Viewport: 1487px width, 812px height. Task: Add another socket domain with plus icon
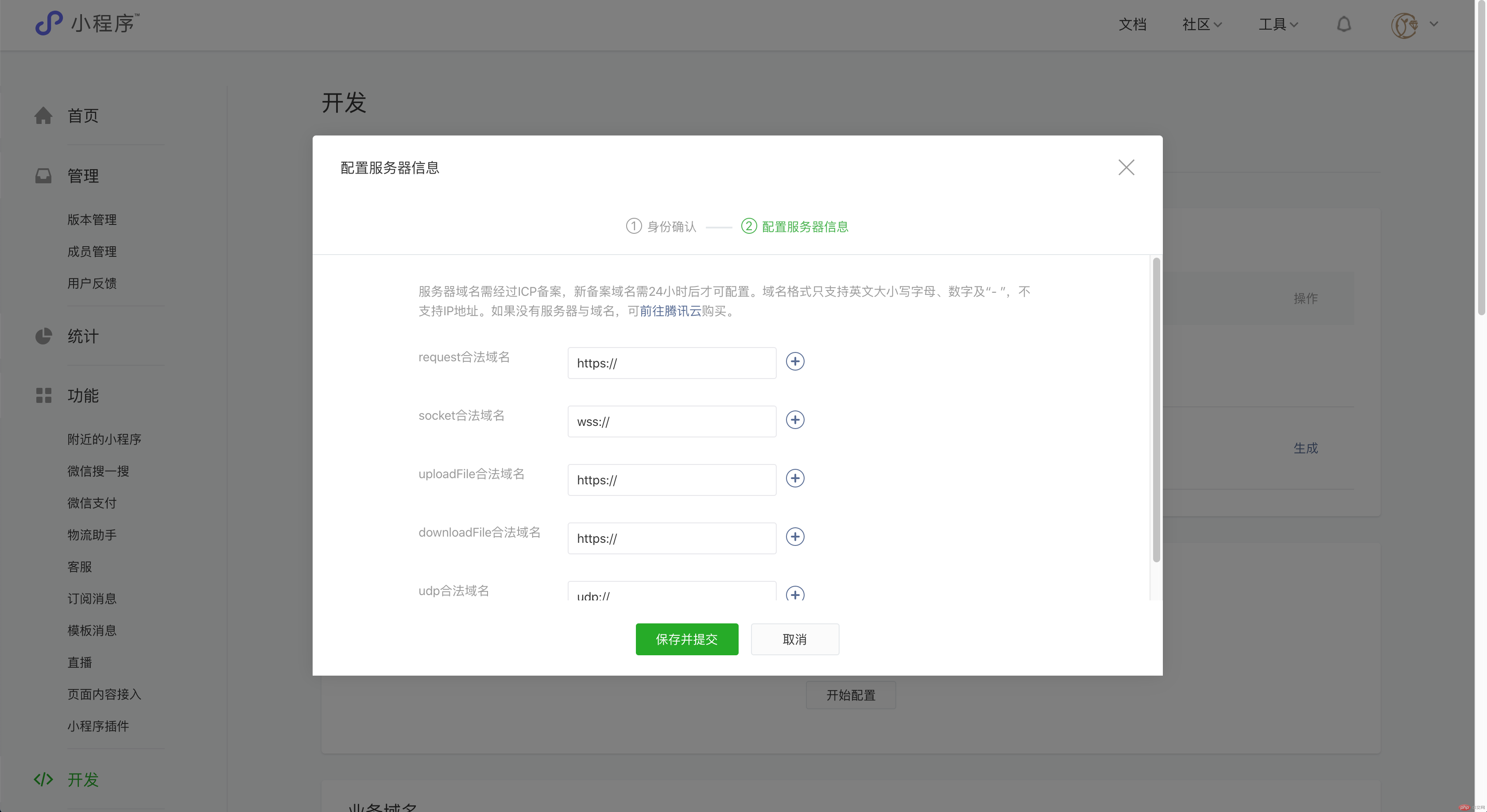tap(795, 420)
